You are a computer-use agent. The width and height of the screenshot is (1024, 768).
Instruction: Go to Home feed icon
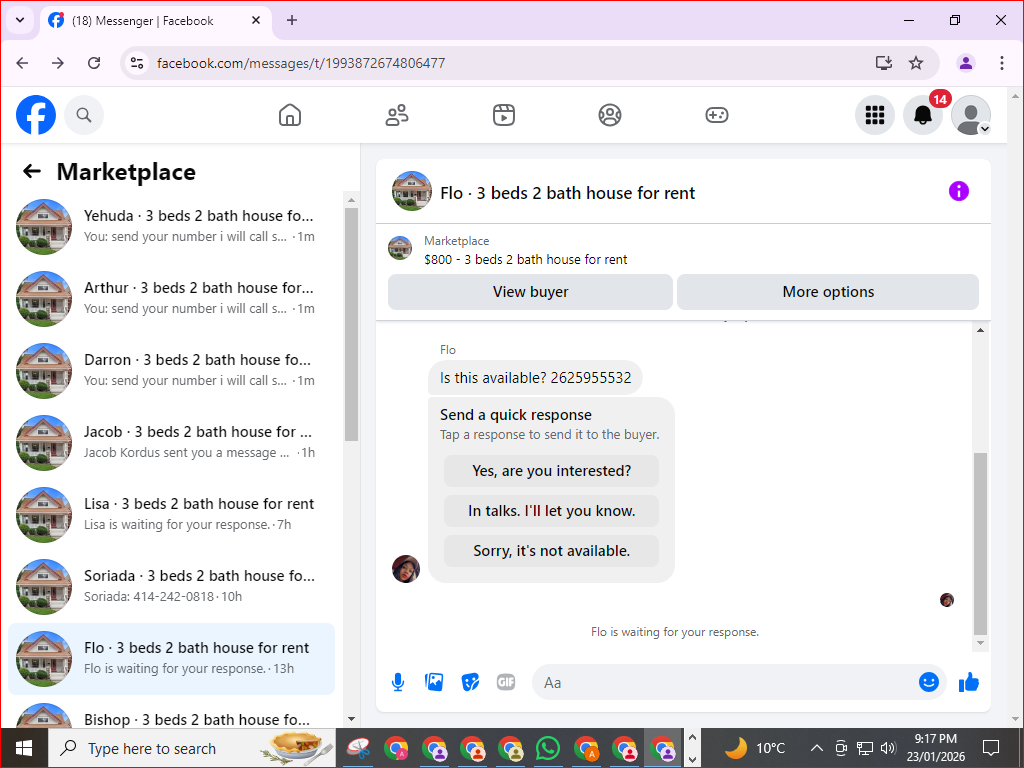click(x=290, y=115)
